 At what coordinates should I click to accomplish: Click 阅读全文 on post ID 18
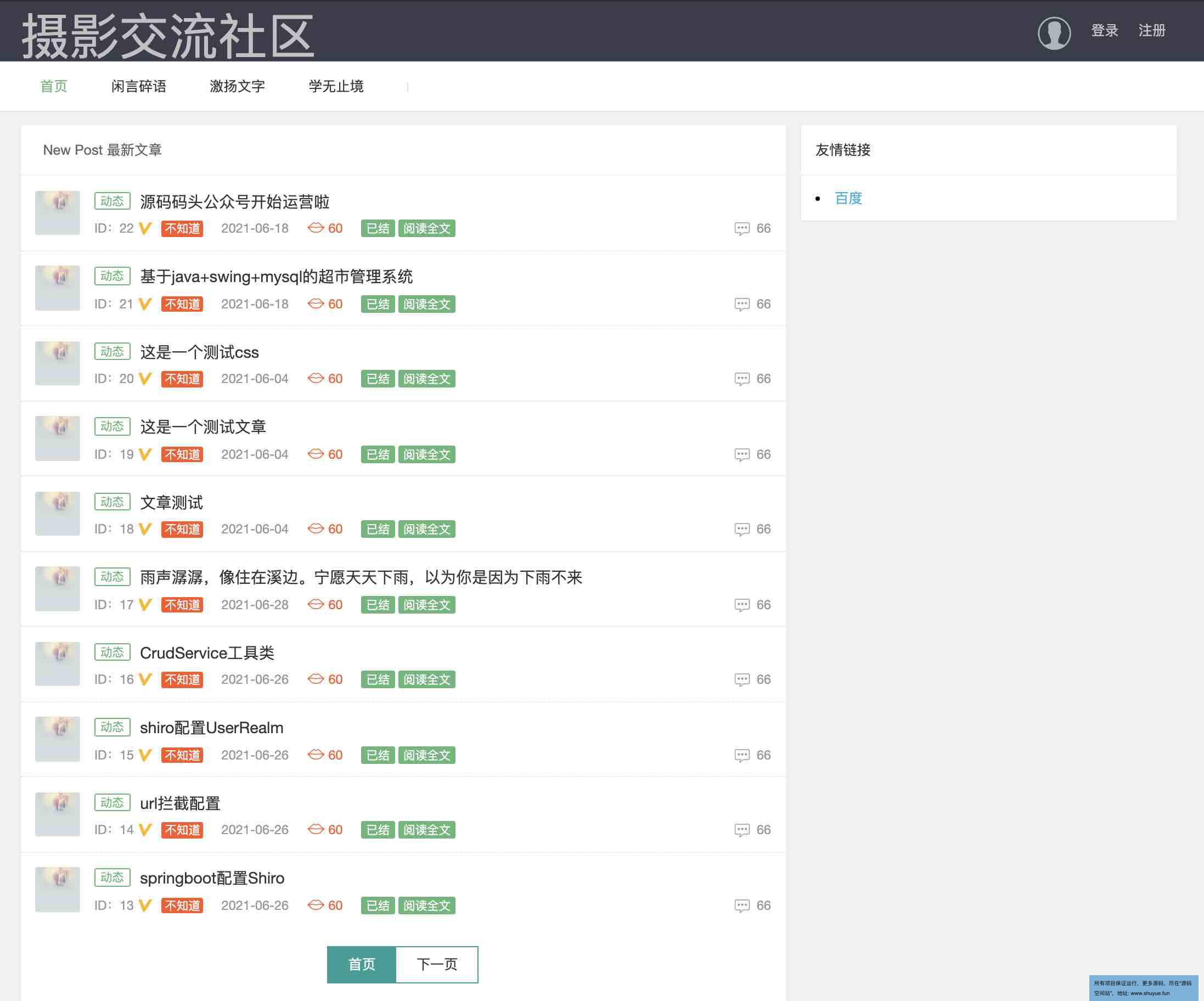(426, 528)
